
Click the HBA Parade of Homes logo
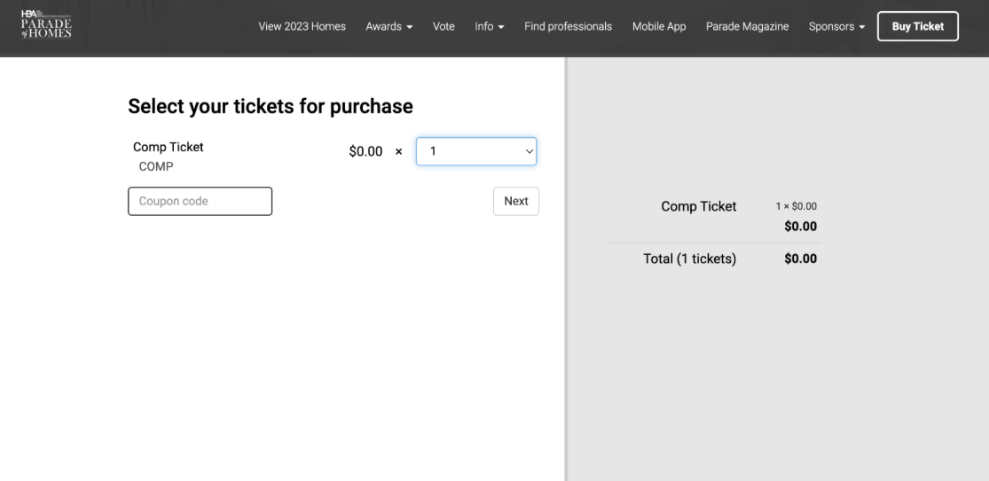coord(46,25)
